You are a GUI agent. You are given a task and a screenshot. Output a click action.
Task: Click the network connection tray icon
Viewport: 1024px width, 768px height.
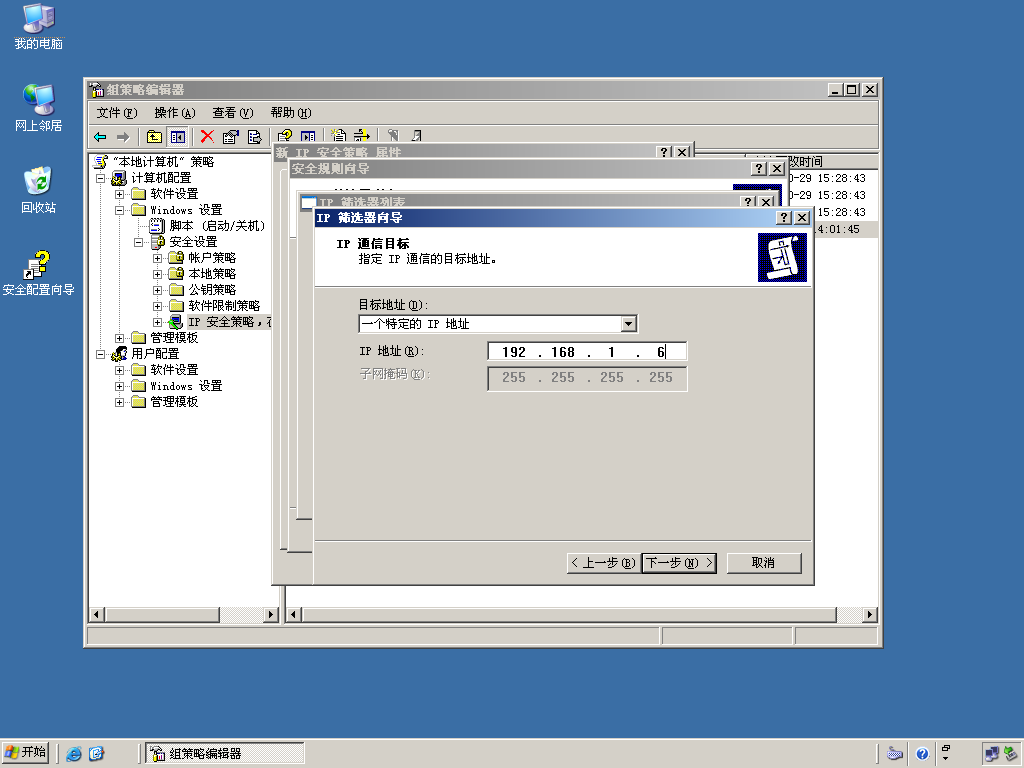[991, 754]
